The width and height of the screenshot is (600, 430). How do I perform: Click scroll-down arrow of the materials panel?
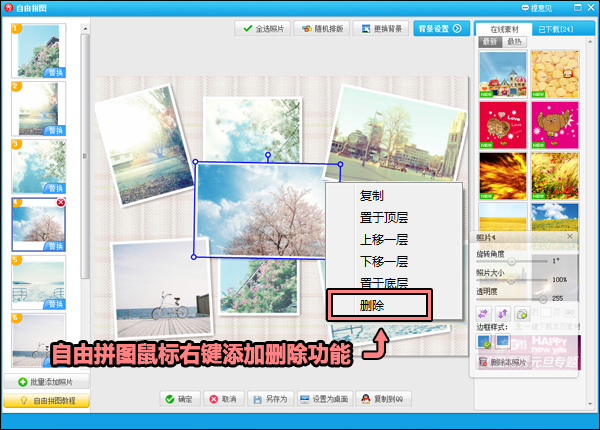[590, 403]
